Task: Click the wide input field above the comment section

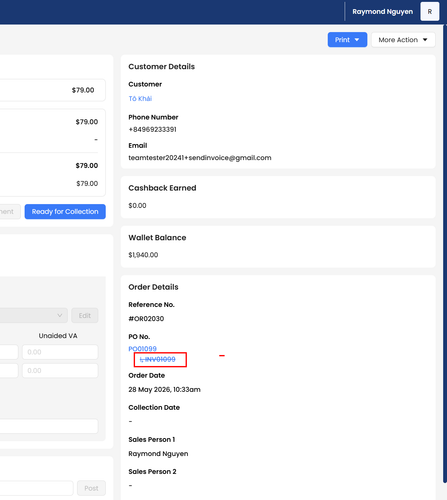Action: (49, 426)
